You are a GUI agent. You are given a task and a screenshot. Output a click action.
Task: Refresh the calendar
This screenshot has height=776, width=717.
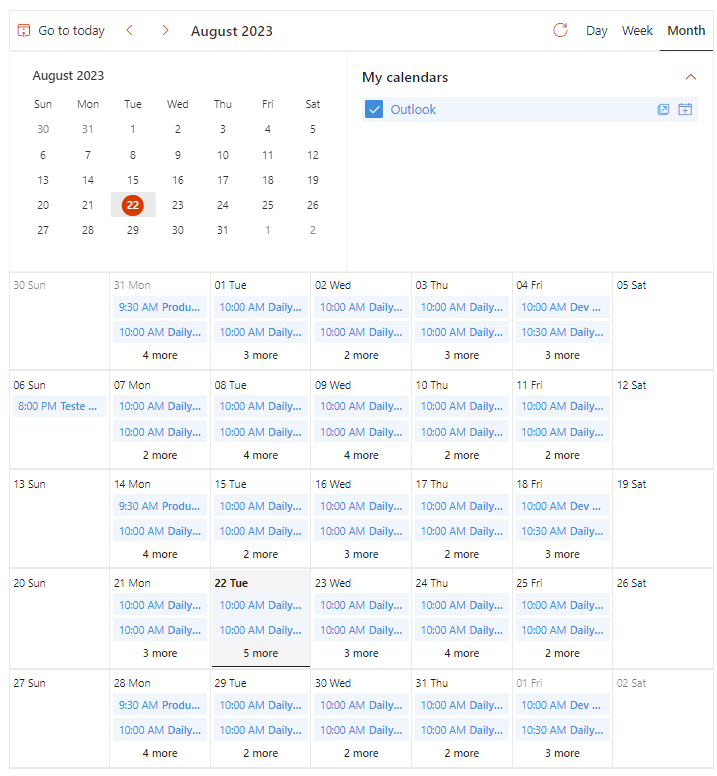[560, 30]
